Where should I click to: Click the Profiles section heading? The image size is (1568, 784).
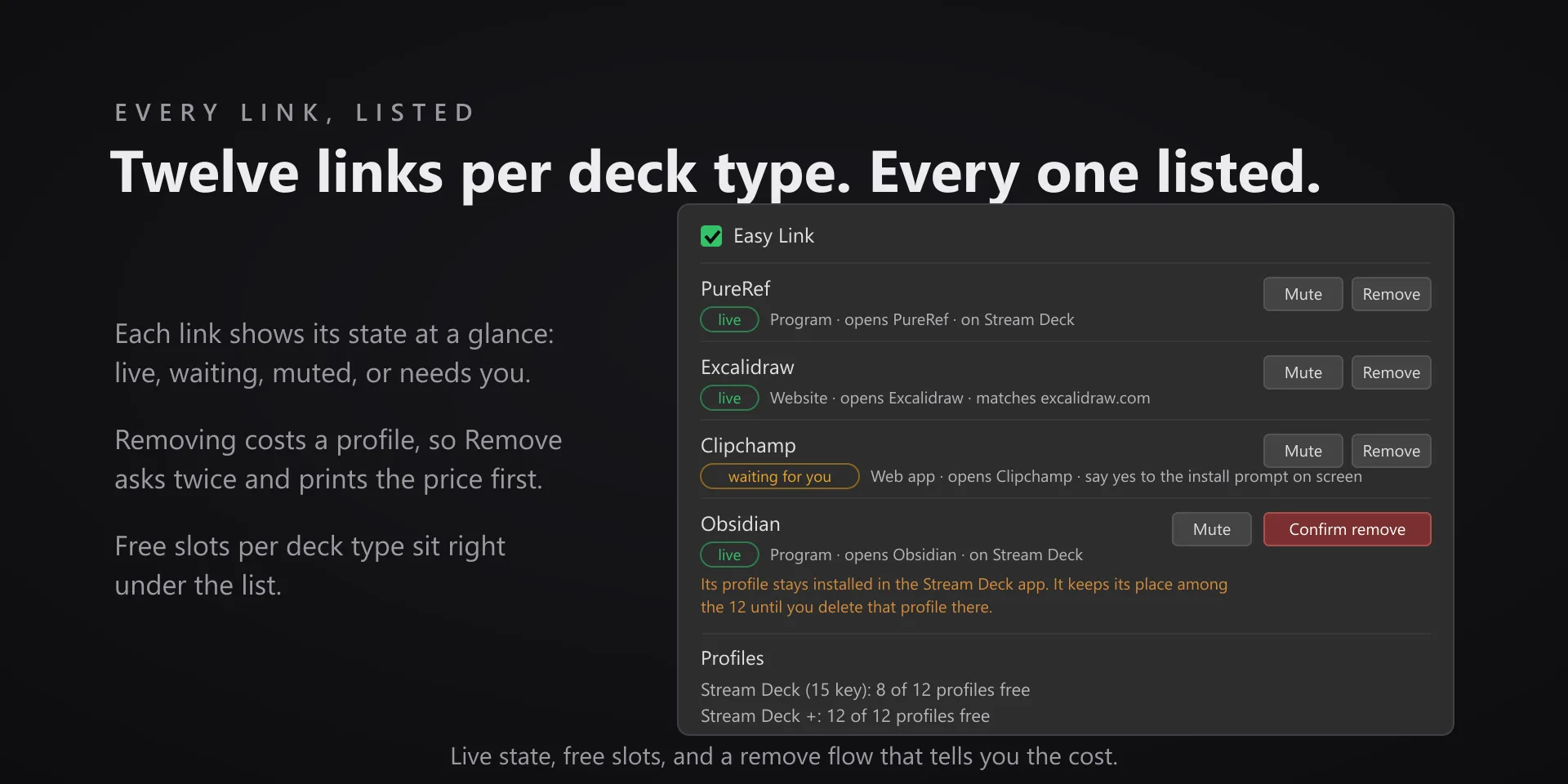732,658
